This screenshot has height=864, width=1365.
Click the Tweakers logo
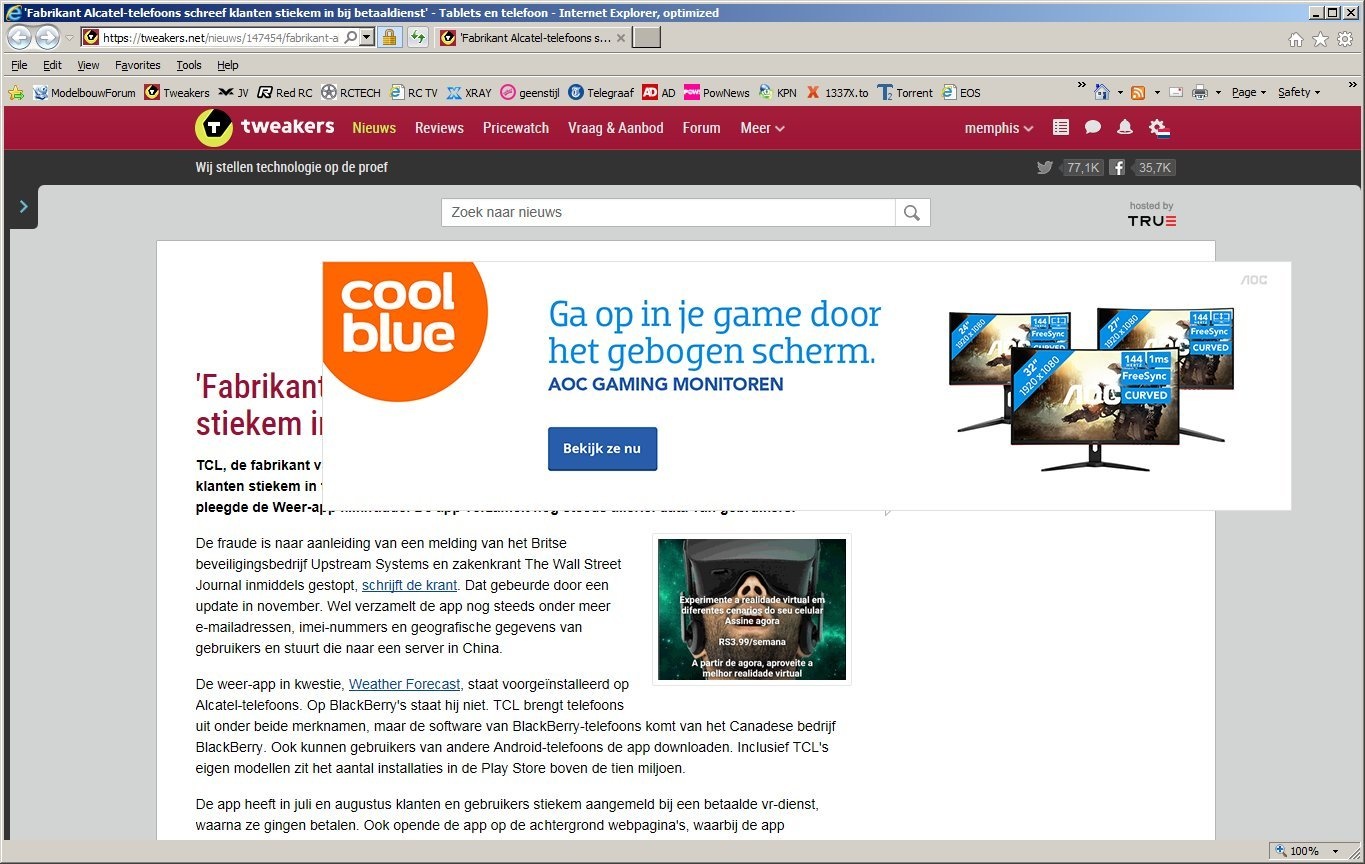click(x=264, y=127)
